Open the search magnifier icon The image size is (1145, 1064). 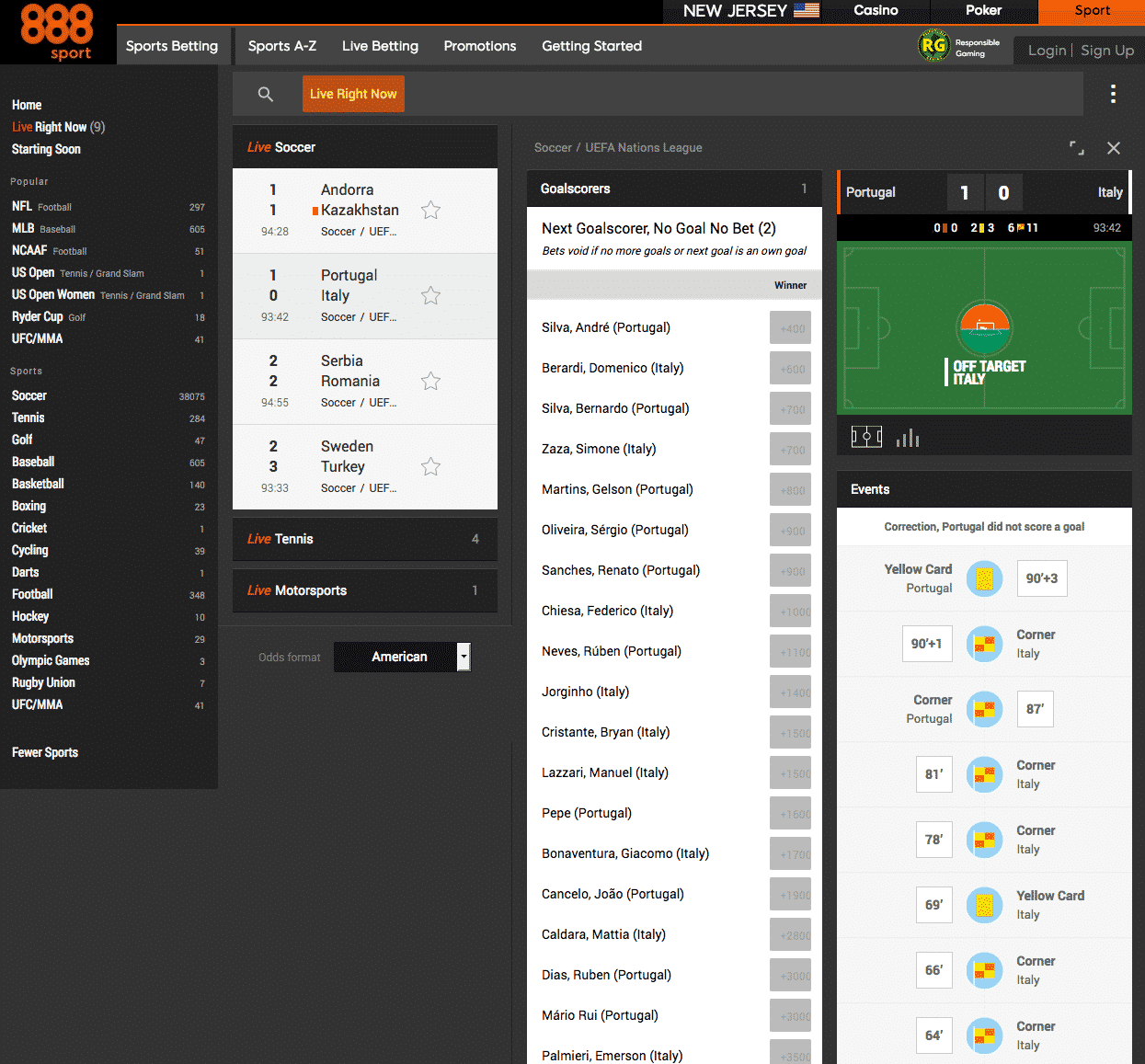[x=266, y=94]
